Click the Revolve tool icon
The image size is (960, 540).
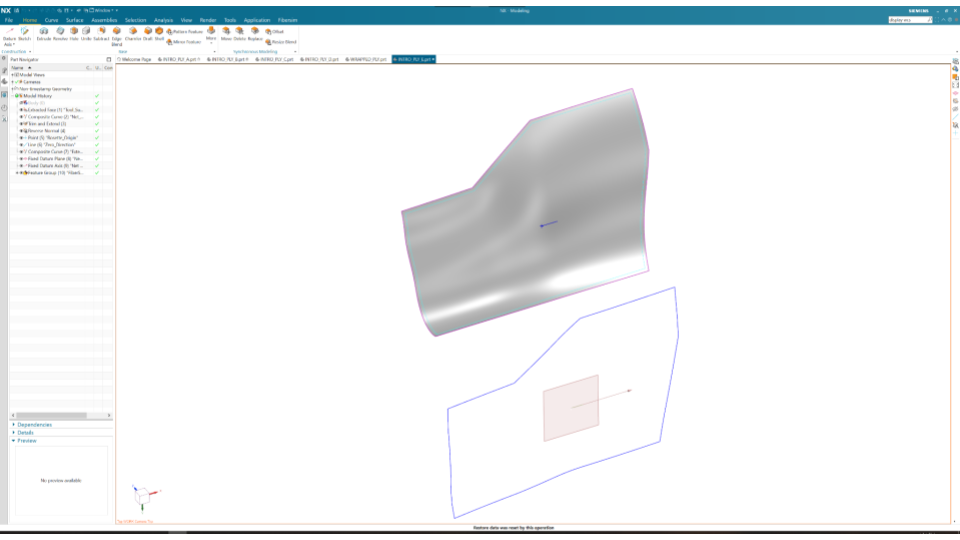(60, 33)
